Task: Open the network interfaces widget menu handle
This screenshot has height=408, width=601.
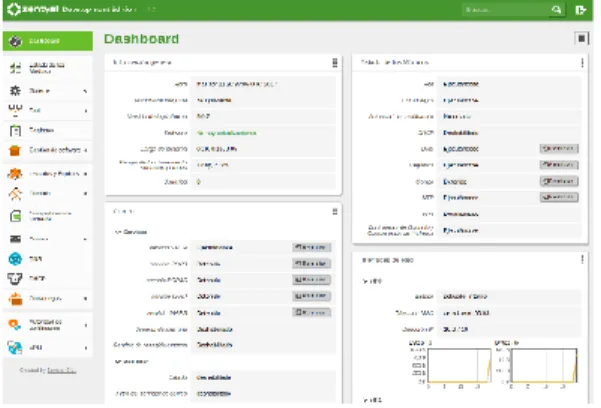Action: tap(582, 260)
